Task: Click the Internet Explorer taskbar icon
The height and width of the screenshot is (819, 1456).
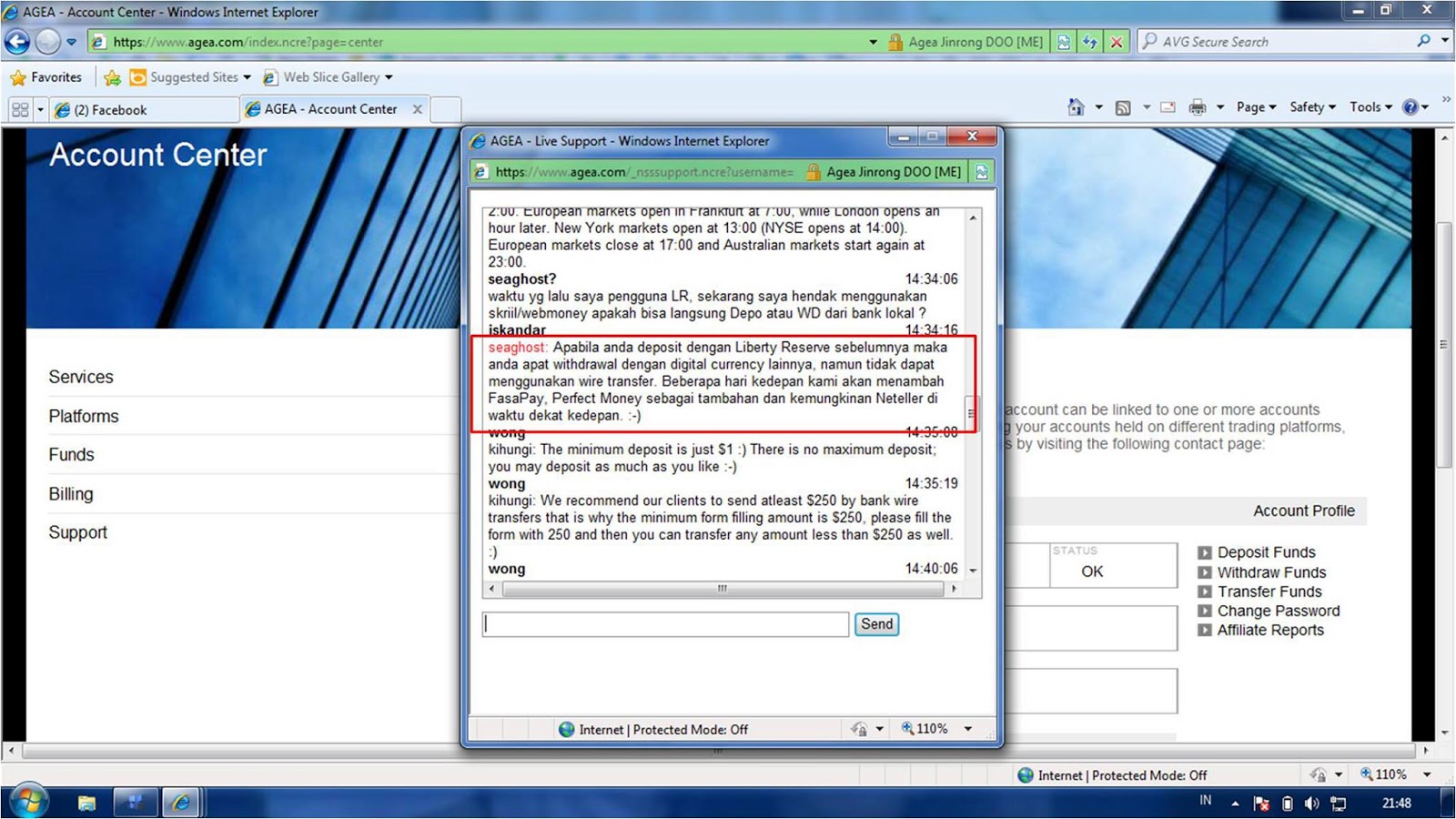Action: click(x=181, y=803)
